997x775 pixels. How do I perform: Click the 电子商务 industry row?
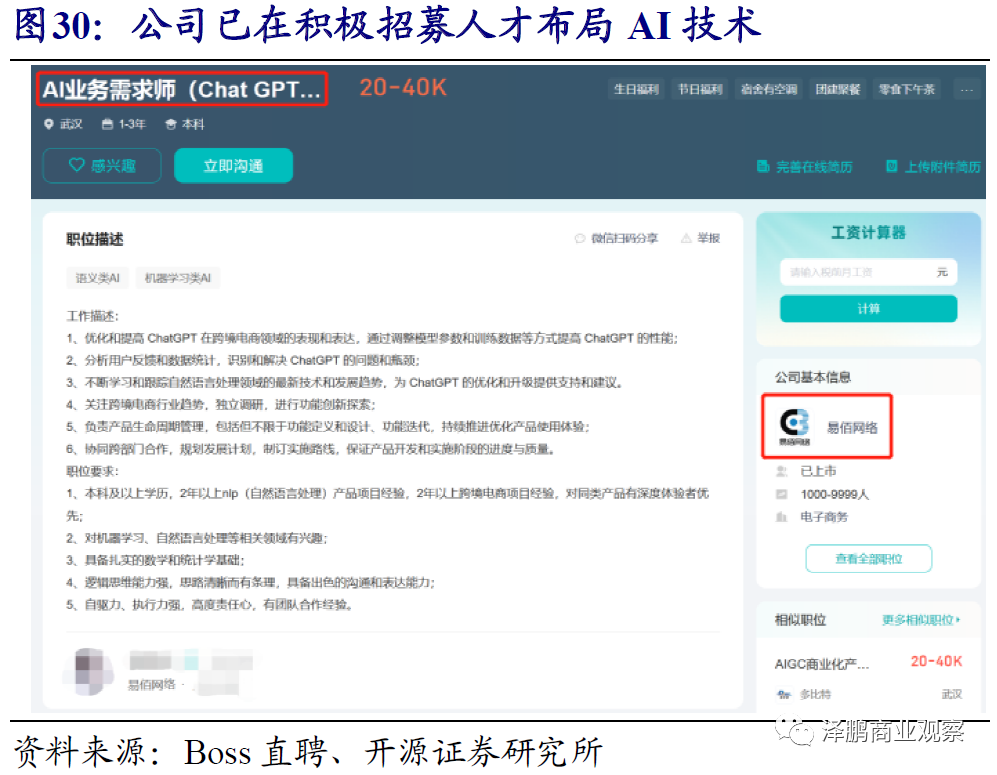[x=813, y=517]
